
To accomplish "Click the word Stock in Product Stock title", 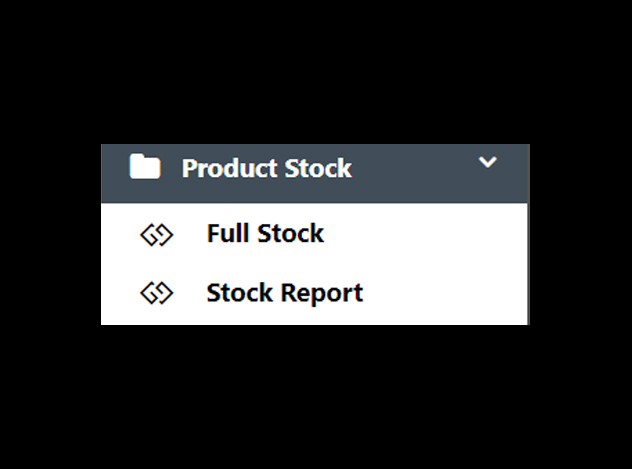I will pos(318,168).
